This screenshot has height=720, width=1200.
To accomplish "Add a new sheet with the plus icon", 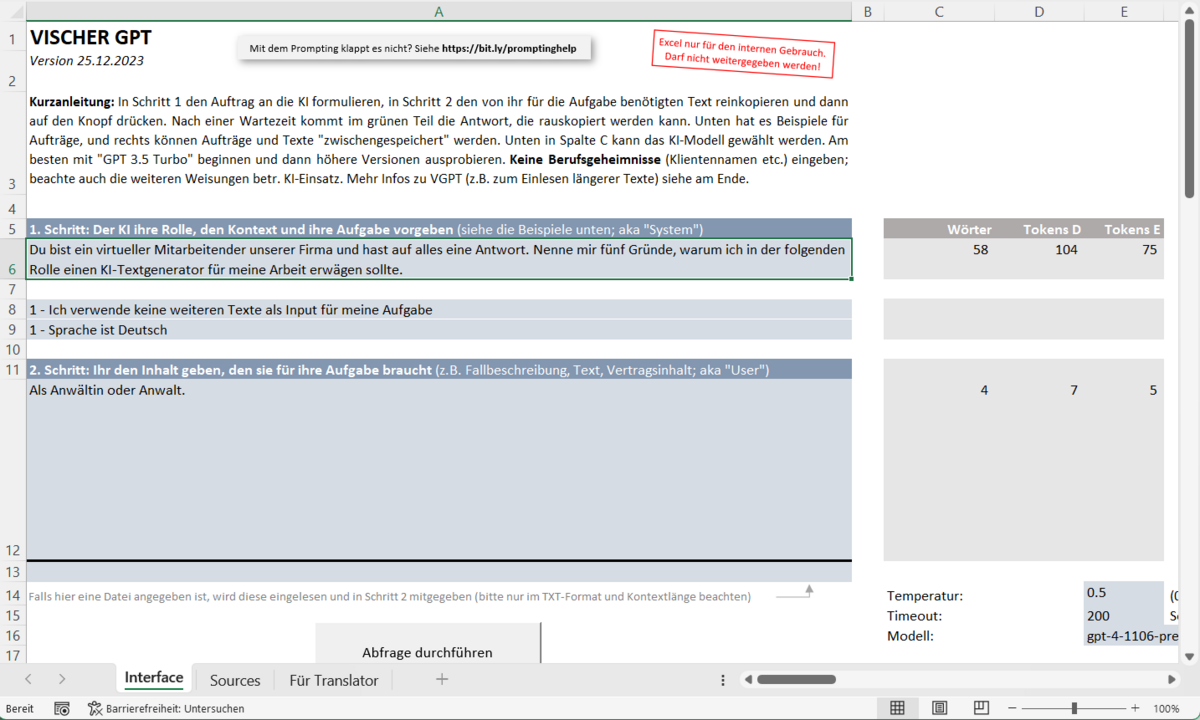I will [x=442, y=680].
